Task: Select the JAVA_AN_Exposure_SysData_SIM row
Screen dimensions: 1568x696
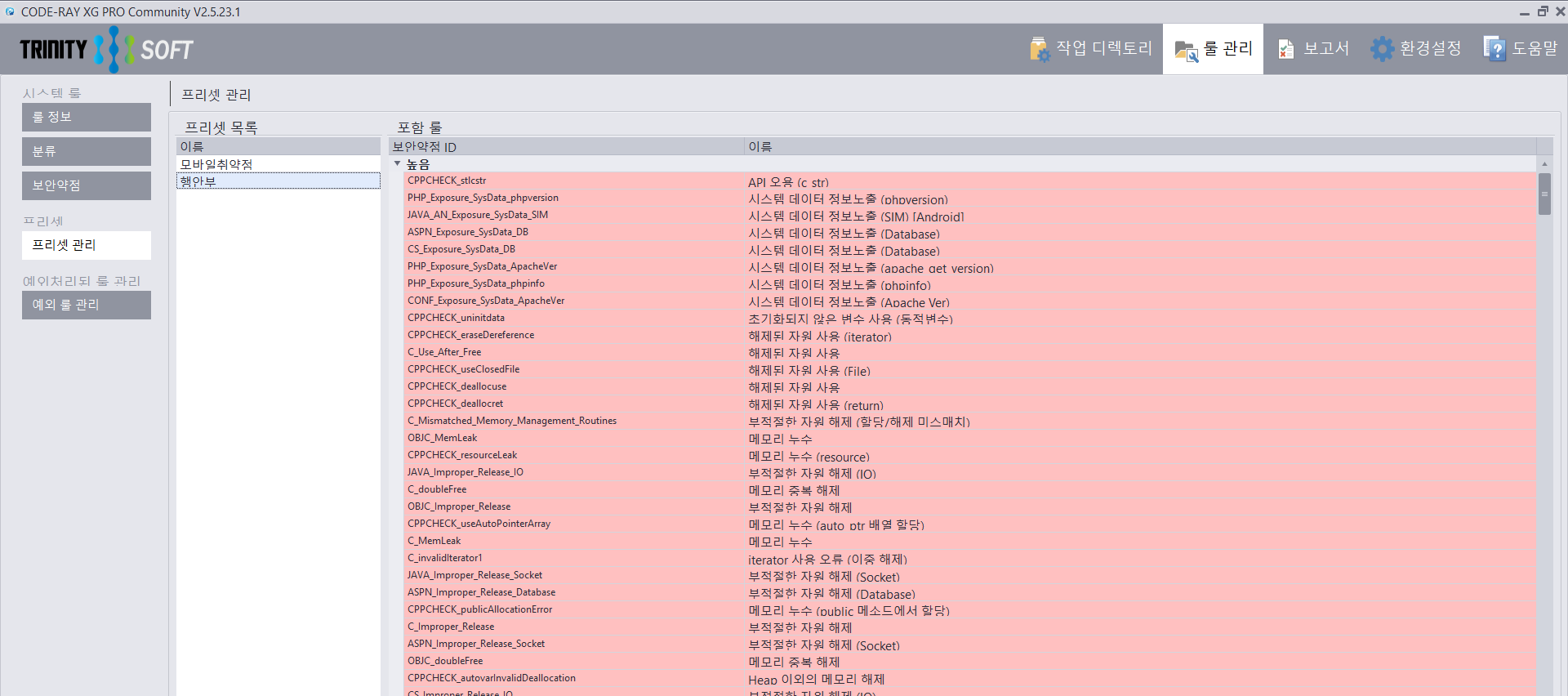Action: coord(970,216)
